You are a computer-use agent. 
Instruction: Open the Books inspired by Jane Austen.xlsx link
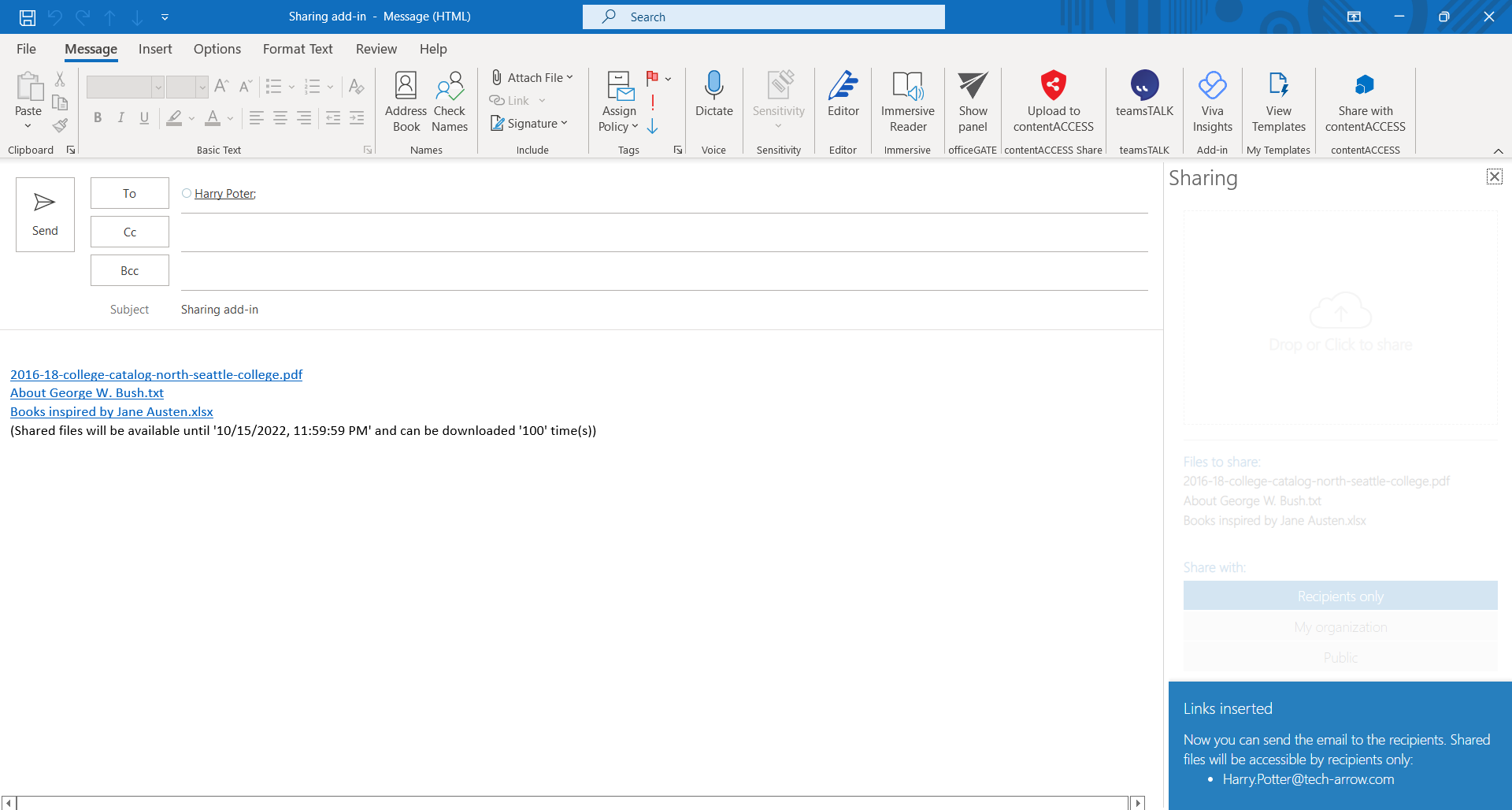click(112, 412)
